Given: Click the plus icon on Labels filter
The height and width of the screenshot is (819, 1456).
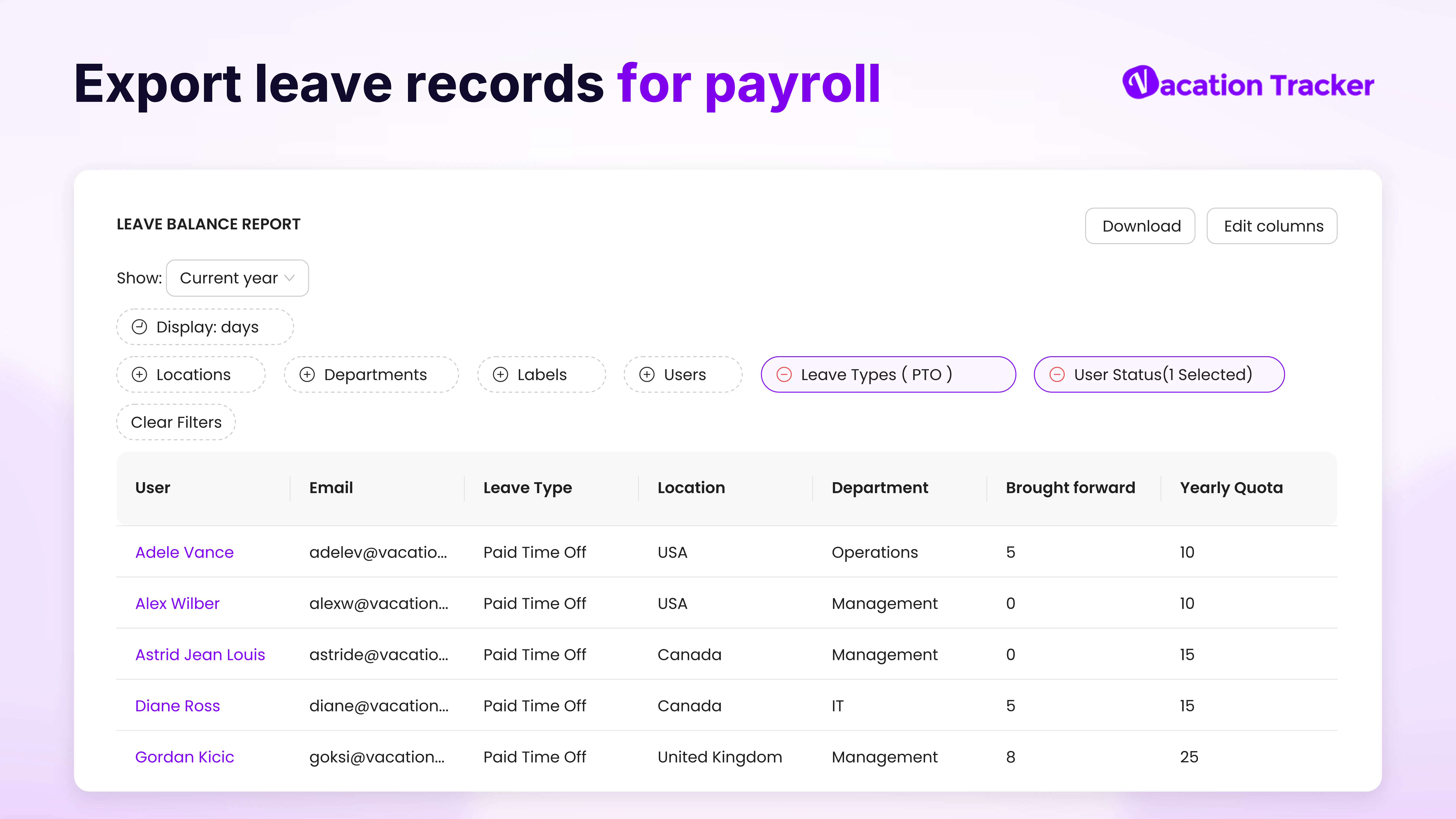Looking at the screenshot, I should click(500, 374).
